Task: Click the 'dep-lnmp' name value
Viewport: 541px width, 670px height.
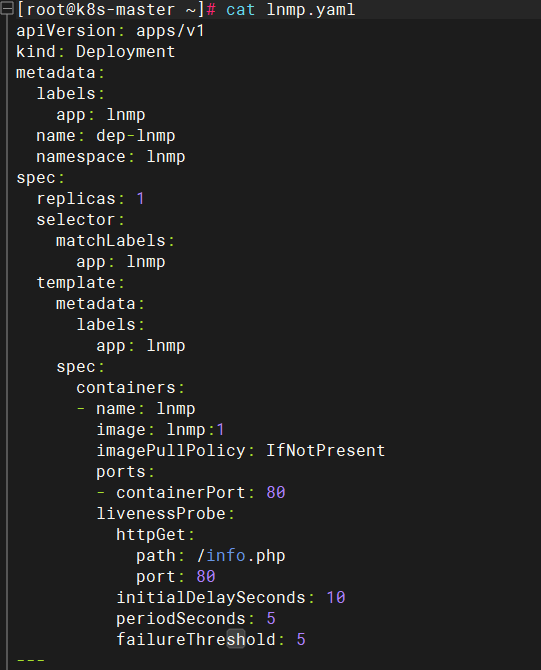Action: click(x=135, y=136)
